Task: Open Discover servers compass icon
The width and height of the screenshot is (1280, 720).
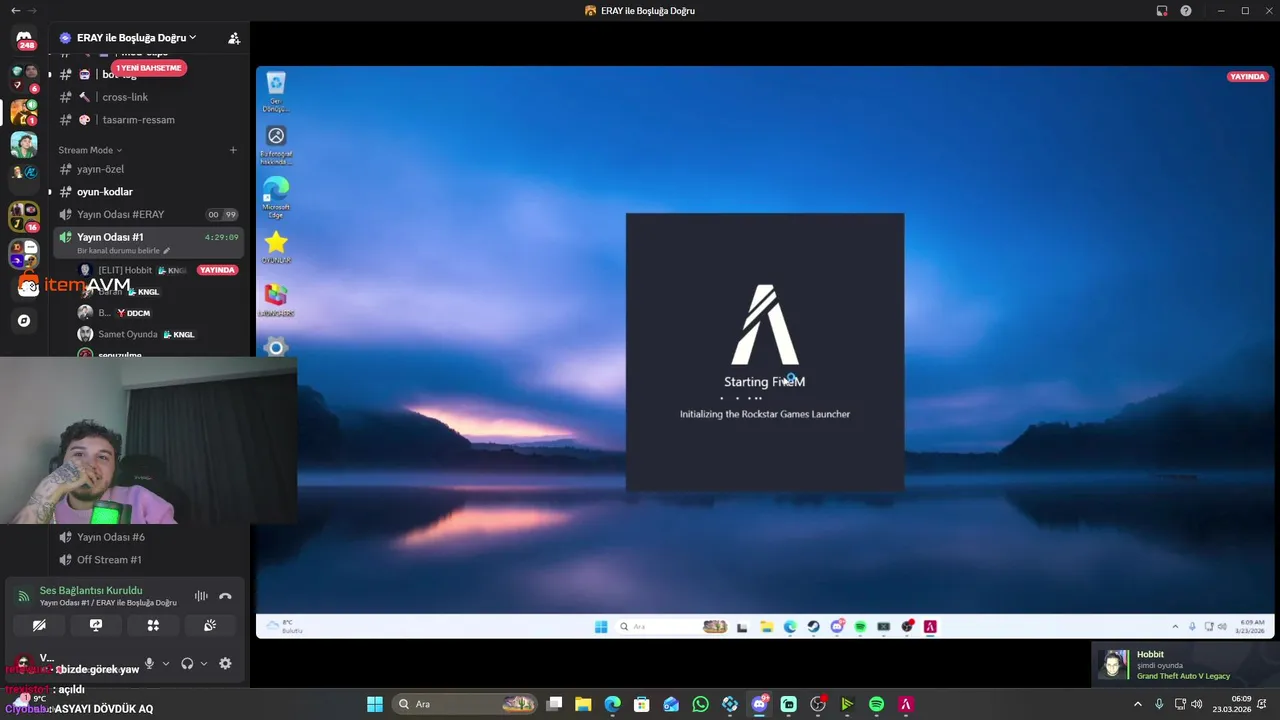Action: (24, 321)
